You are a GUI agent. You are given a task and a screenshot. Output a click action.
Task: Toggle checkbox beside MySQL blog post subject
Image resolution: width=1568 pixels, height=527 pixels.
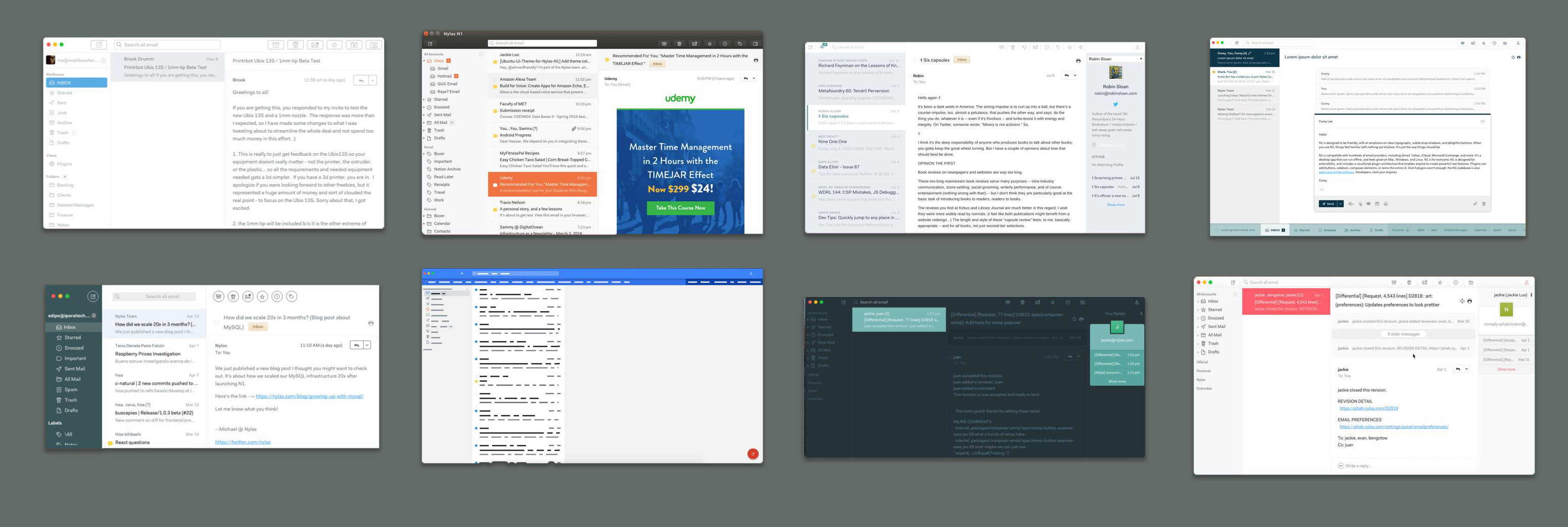[216, 323]
